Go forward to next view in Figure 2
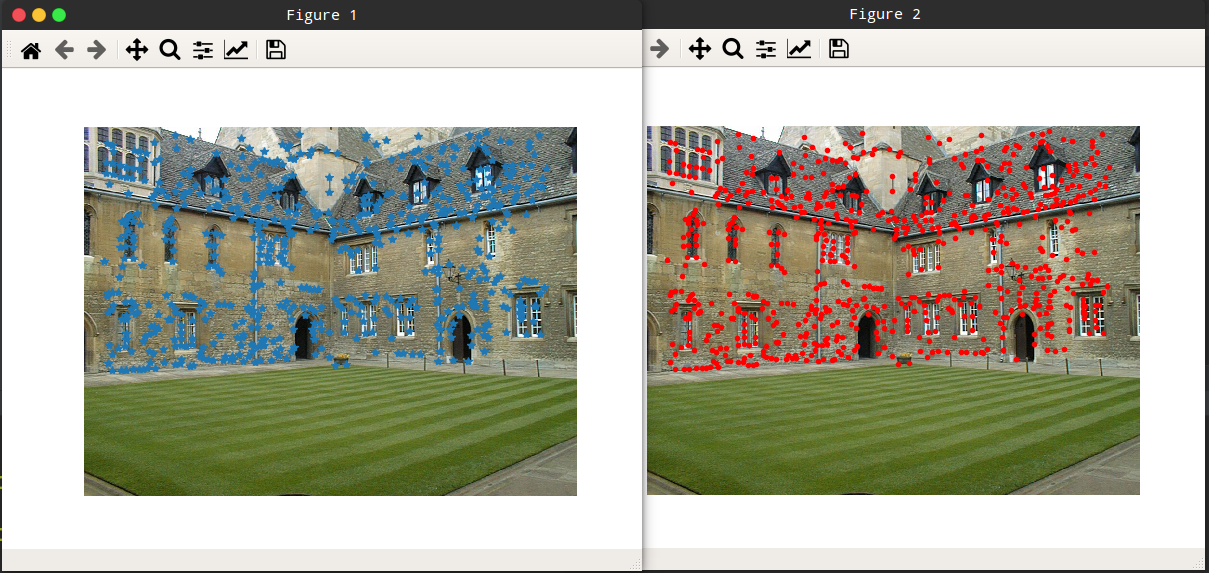This screenshot has width=1209, height=573. pyautogui.click(x=659, y=49)
